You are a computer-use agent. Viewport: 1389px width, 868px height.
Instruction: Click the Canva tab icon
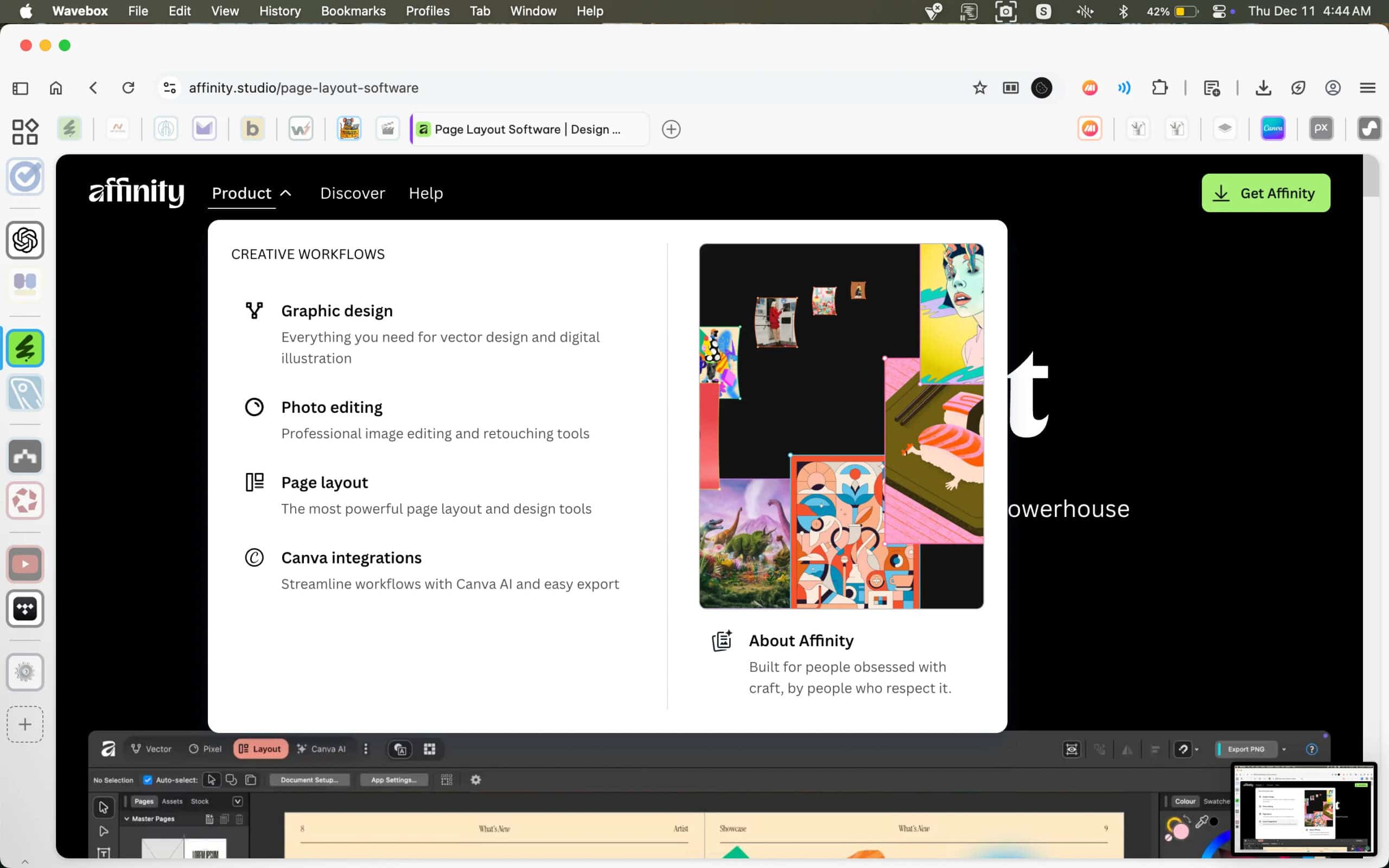tap(1272, 129)
